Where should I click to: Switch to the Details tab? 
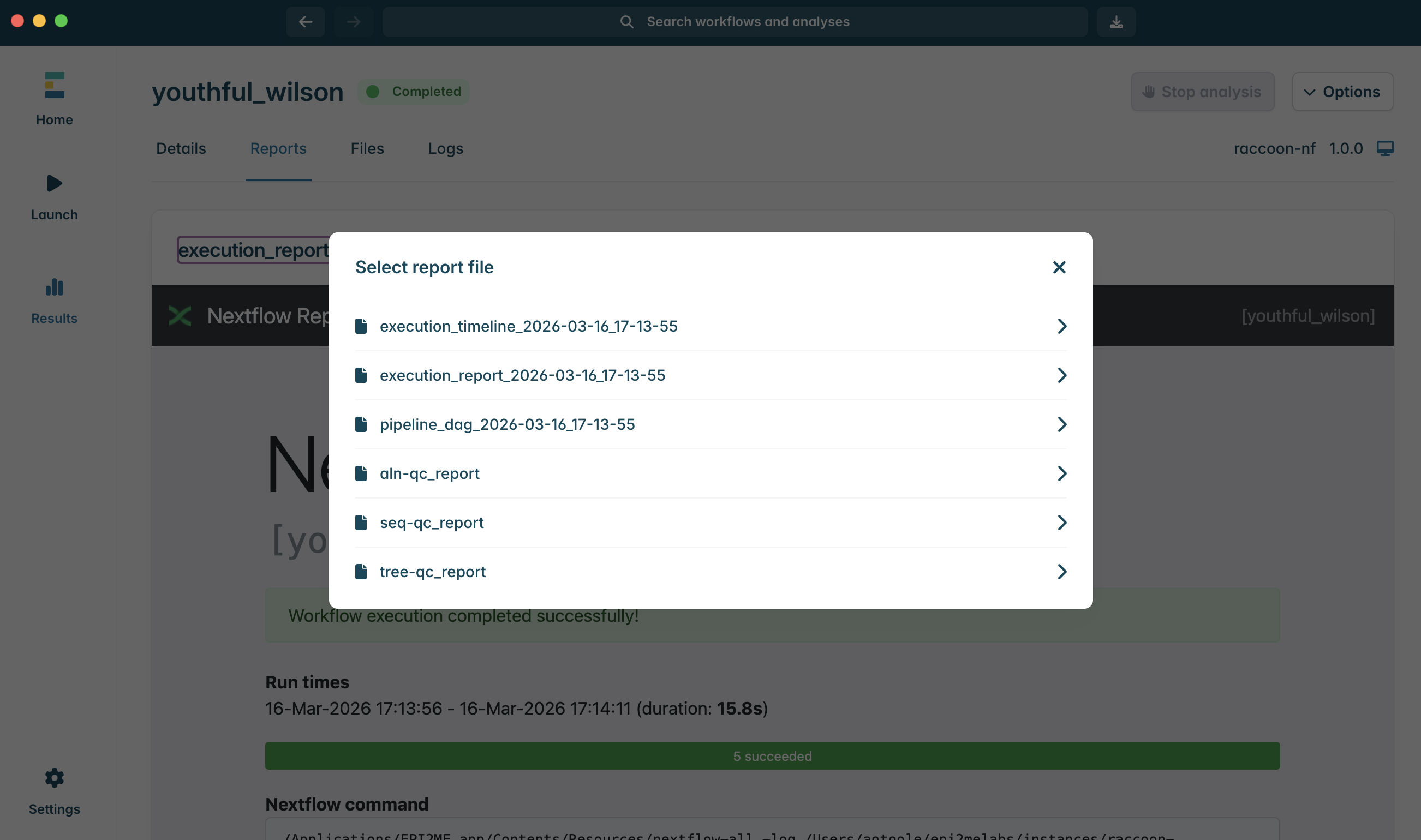[181, 148]
